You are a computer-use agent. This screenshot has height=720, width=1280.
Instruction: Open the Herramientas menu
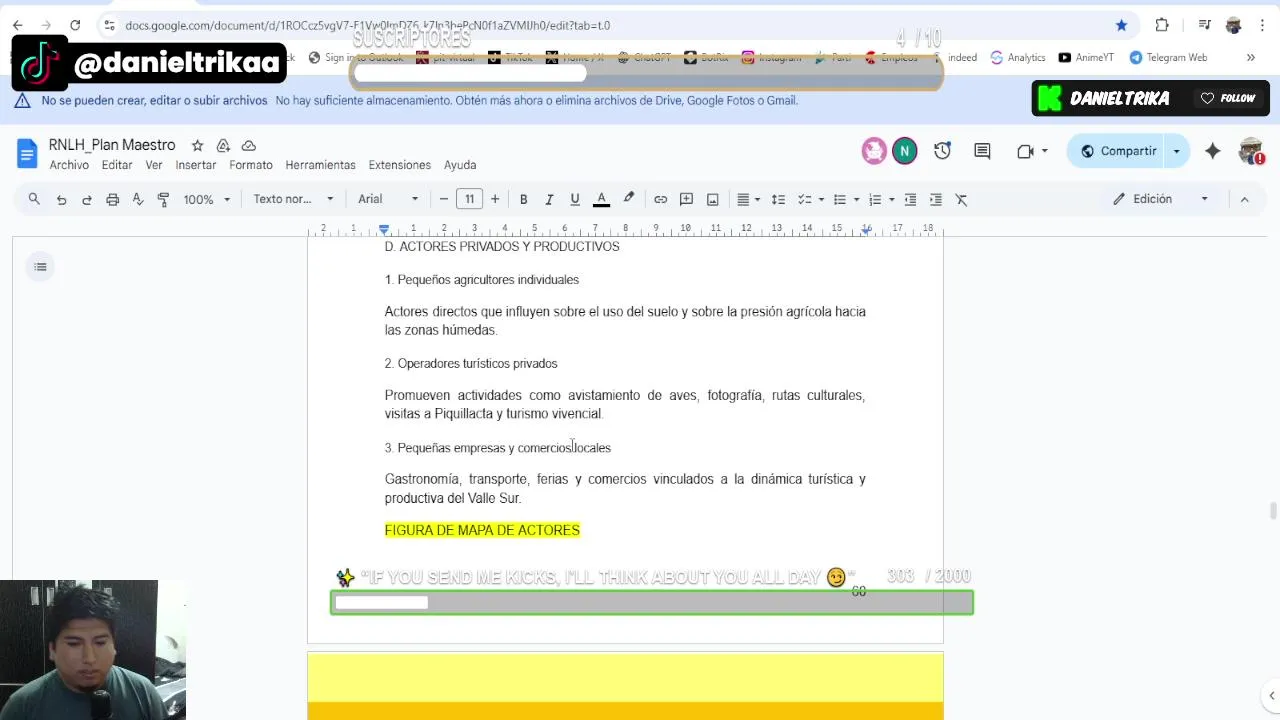[320, 165]
